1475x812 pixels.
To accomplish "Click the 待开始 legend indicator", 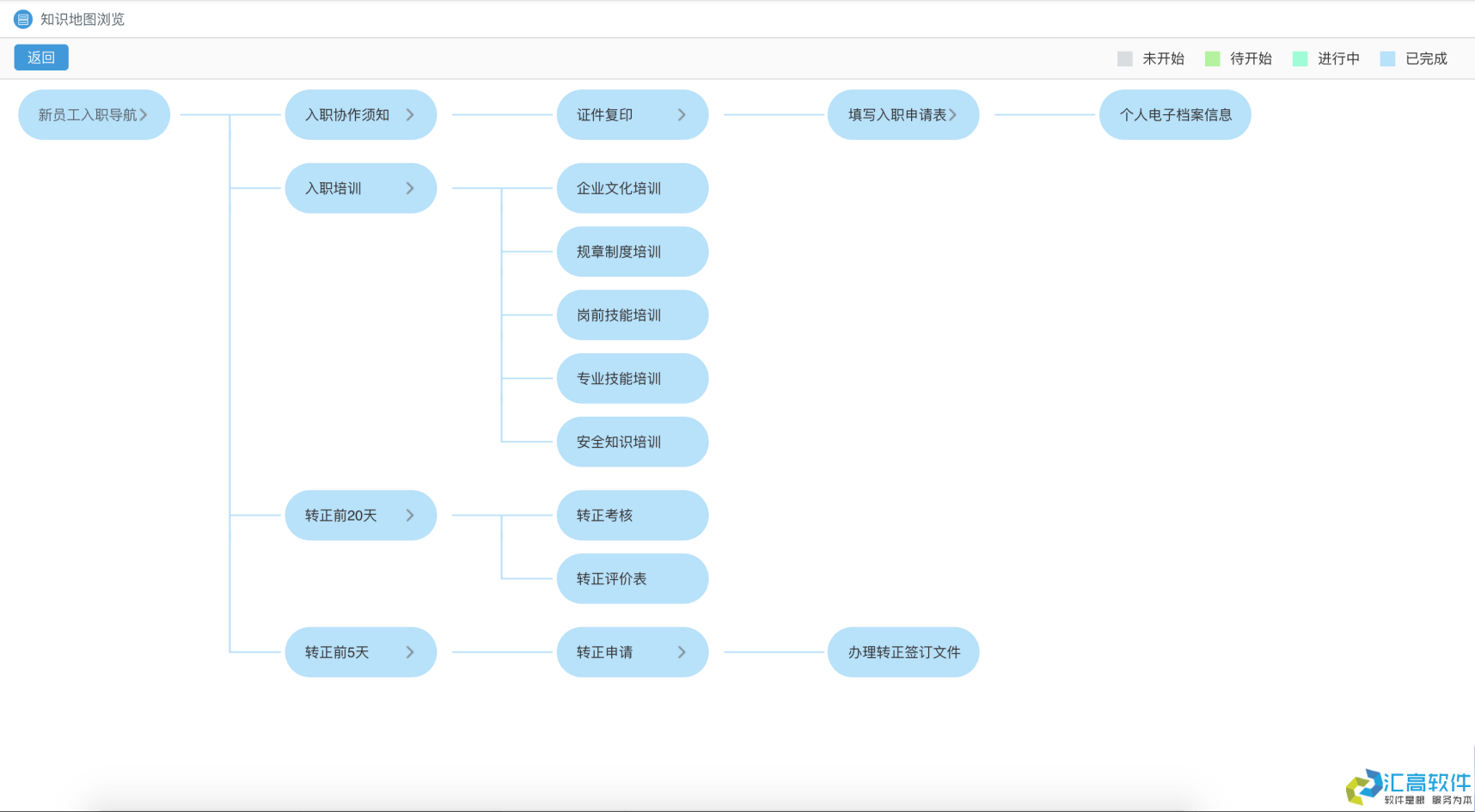I will point(1213,58).
